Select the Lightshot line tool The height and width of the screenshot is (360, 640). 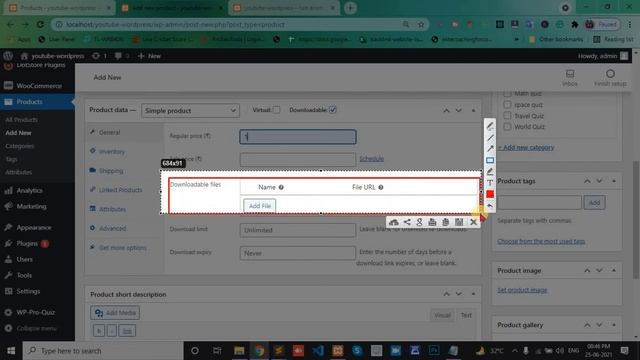[x=490, y=138]
